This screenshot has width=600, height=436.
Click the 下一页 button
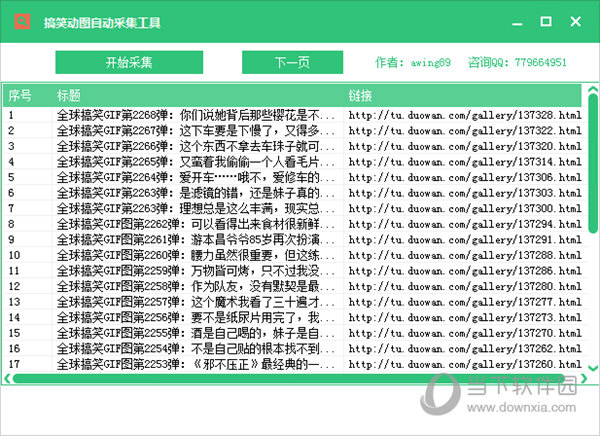(x=292, y=62)
